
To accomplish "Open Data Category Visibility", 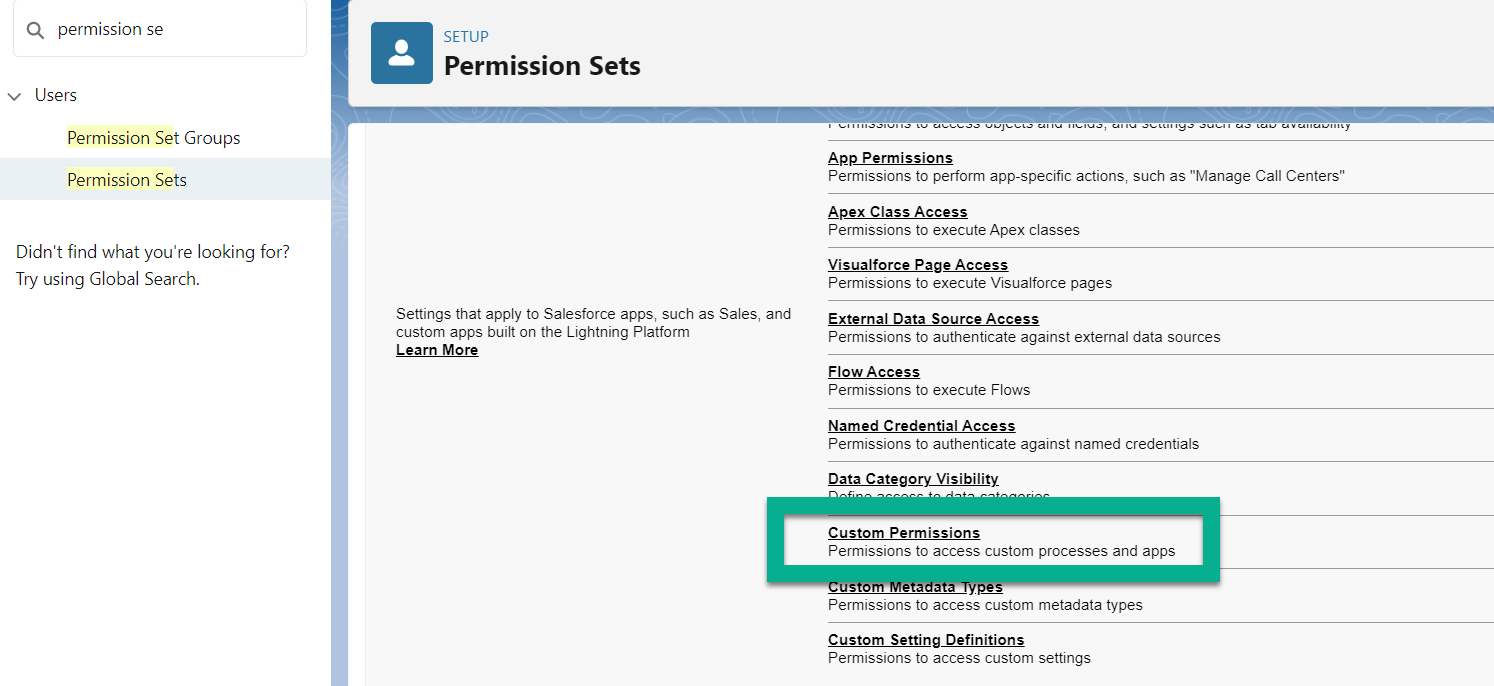I will 913,478.
